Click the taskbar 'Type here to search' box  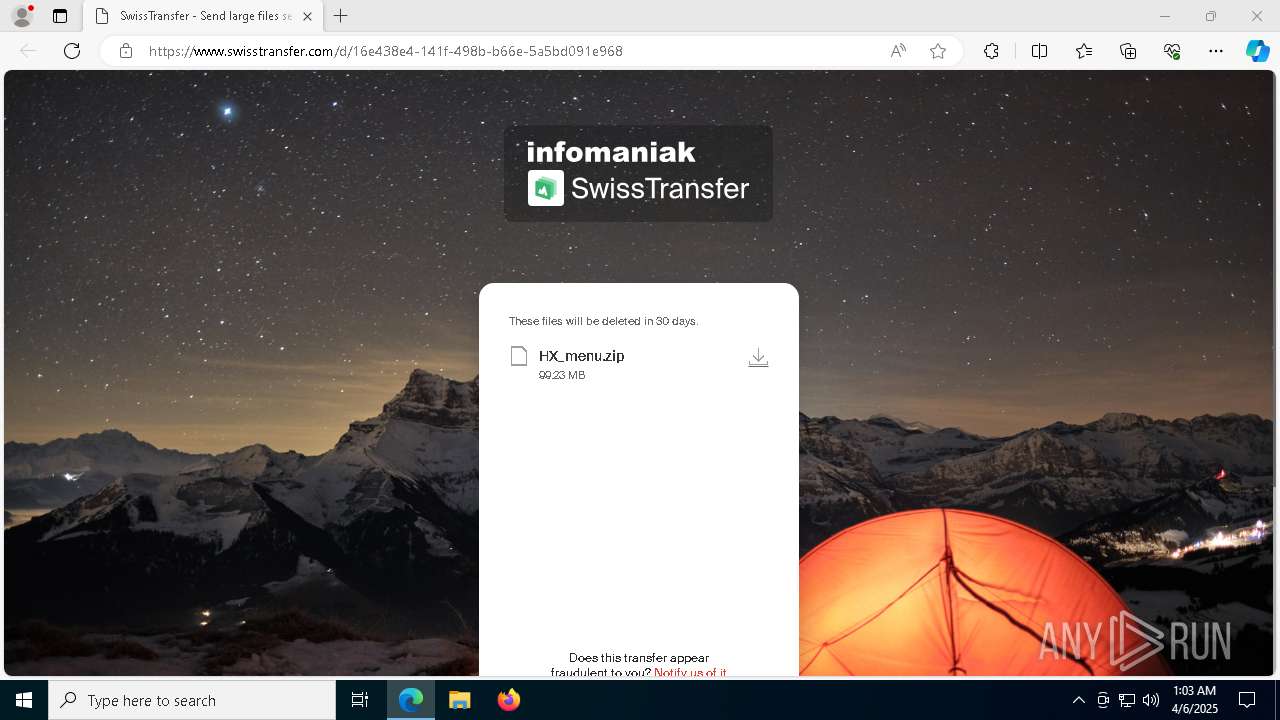(x=192, y=700)
